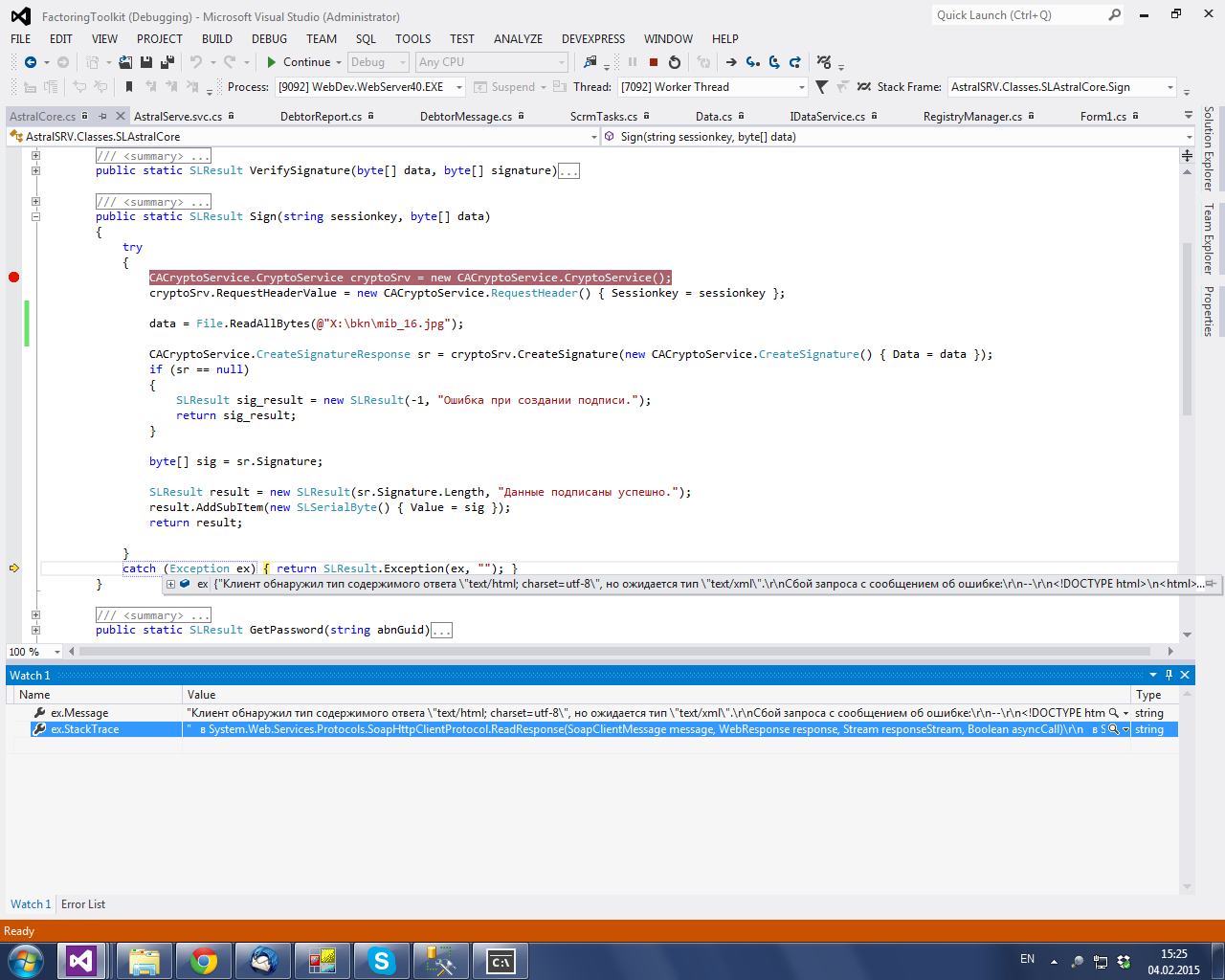
Task: Open the Thread combo box
Action: coord(713,87)
